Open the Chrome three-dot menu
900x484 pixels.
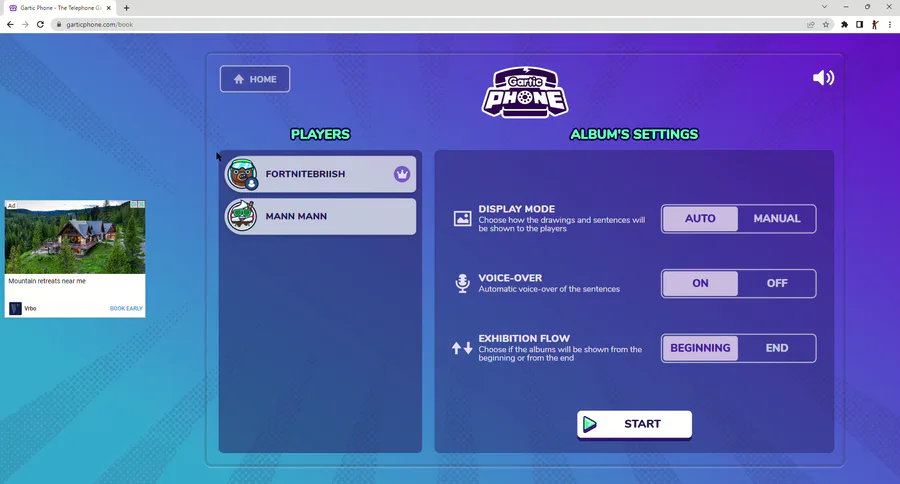click(890, 25)
